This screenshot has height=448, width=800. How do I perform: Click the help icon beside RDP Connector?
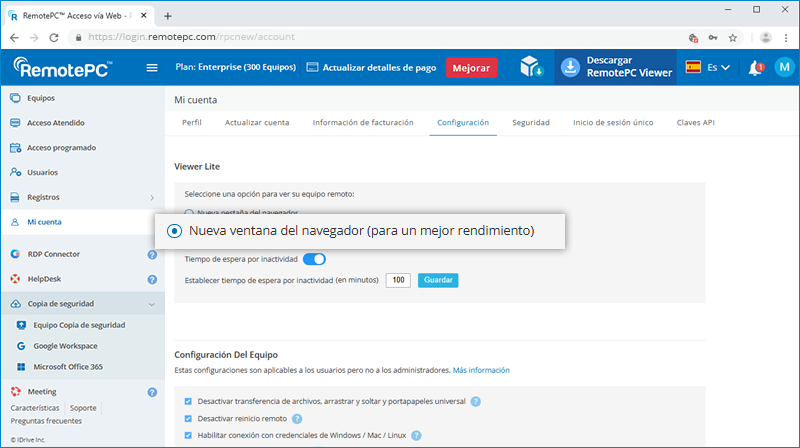pyautogui.click(x=152, y=254)
